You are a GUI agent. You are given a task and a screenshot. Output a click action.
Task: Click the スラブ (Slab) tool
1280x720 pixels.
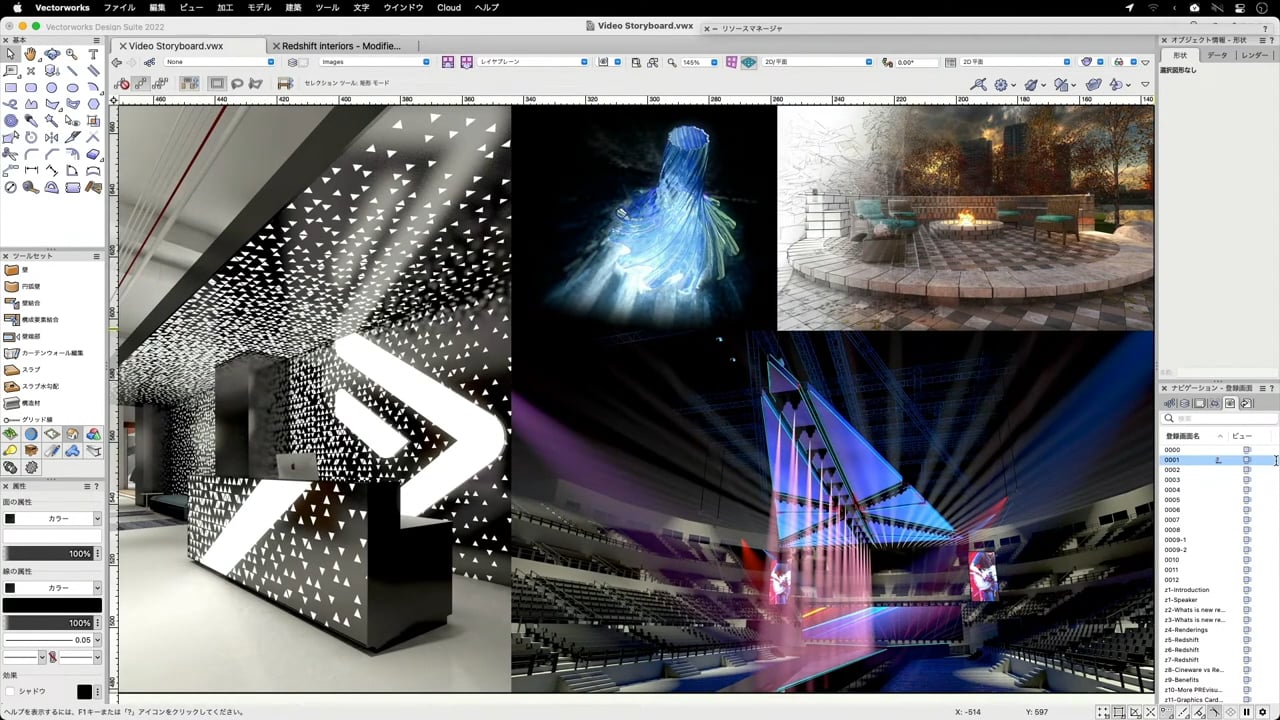coord(31,369)
